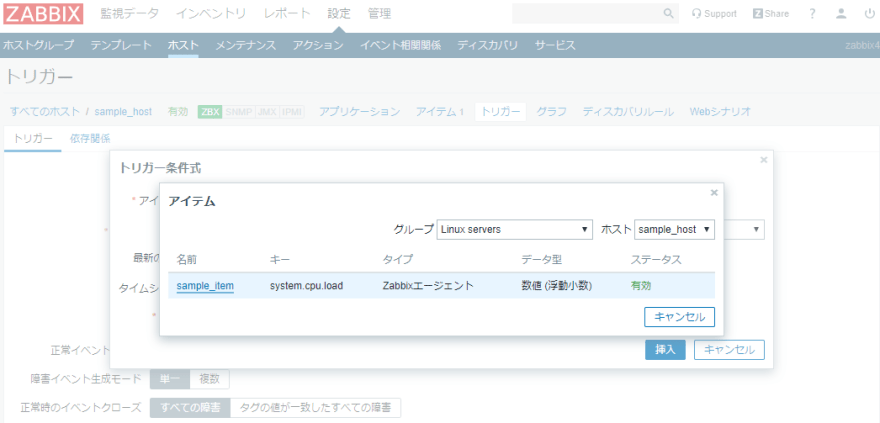Click the ZBX availability badge
The height and width of the screenshot is (423, 880).
point(210,112)
